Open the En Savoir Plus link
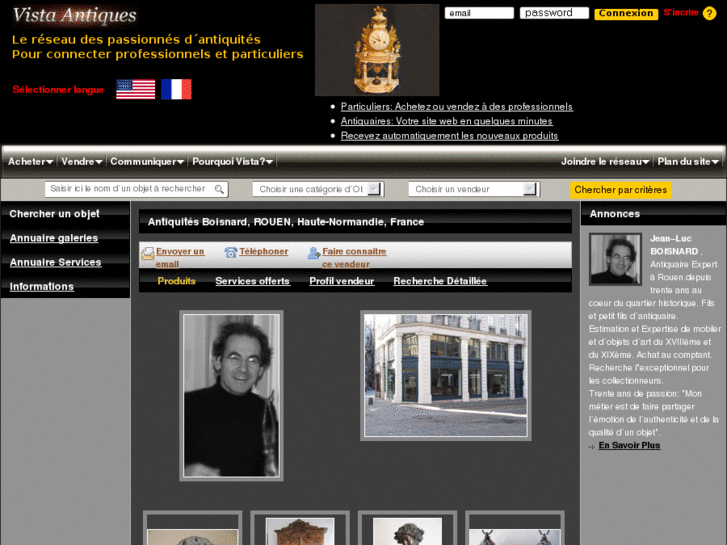 coord(629,445)
